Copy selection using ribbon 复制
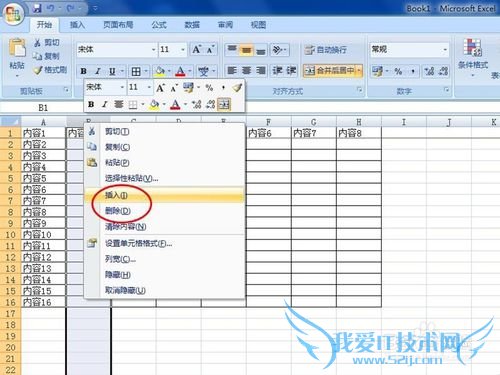Viewport: 500px width, 375px height. coord(47,56)
